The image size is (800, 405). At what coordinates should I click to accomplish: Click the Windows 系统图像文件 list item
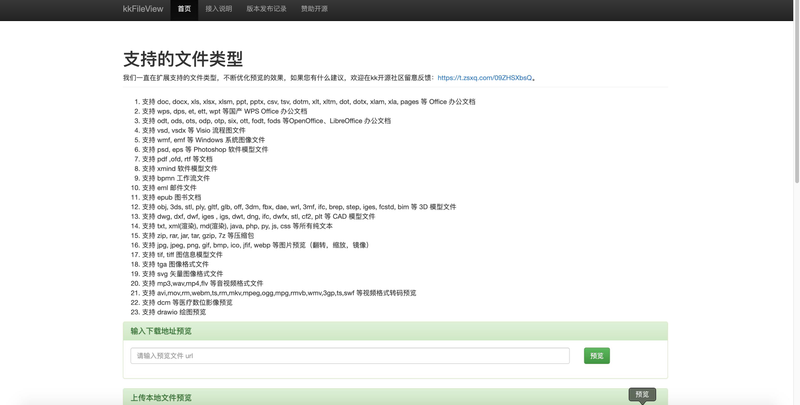point(203,140)
